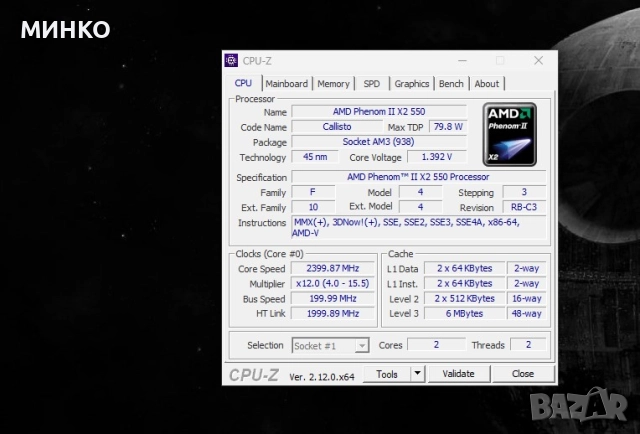
Task: Click the Core Voltage value 1.392 V
Action: (437, 157)
